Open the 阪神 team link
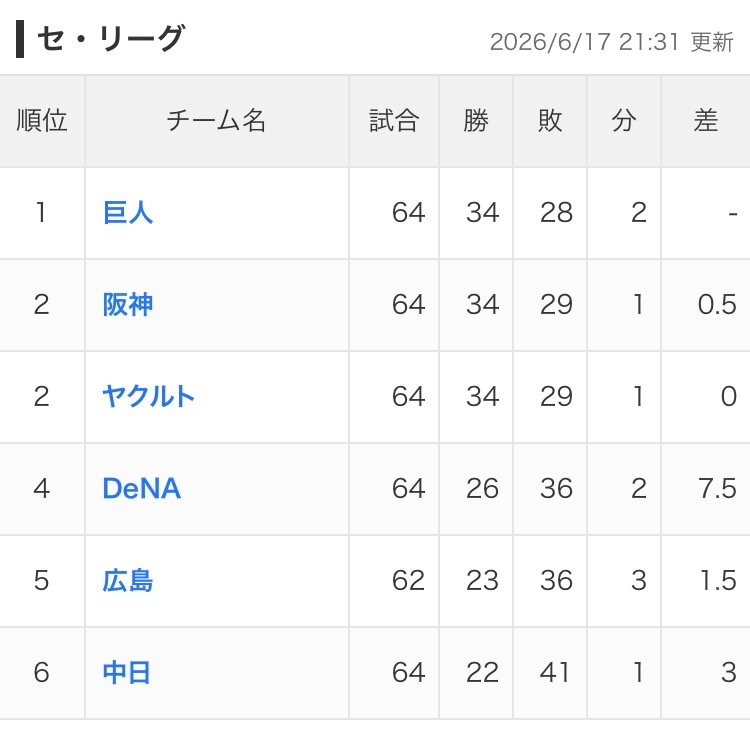Viewport: 750px width, 752px height. 128,305
